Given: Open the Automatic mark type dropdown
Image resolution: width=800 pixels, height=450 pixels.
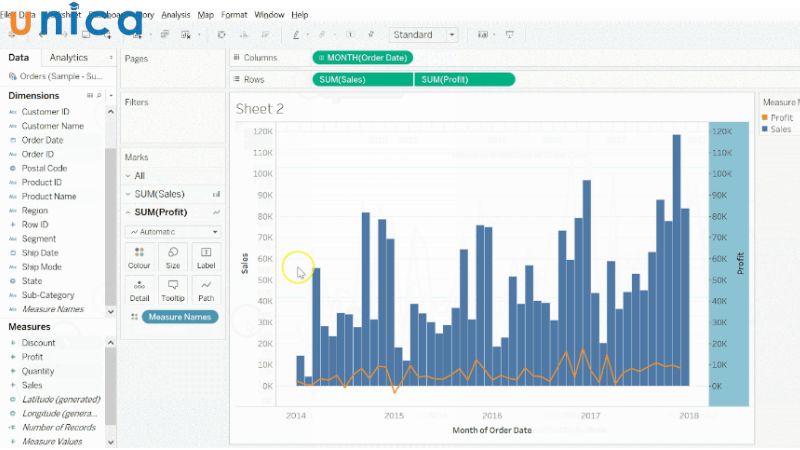Looking at the screenshot, I should pyautogui.click(x=173, y=231).
